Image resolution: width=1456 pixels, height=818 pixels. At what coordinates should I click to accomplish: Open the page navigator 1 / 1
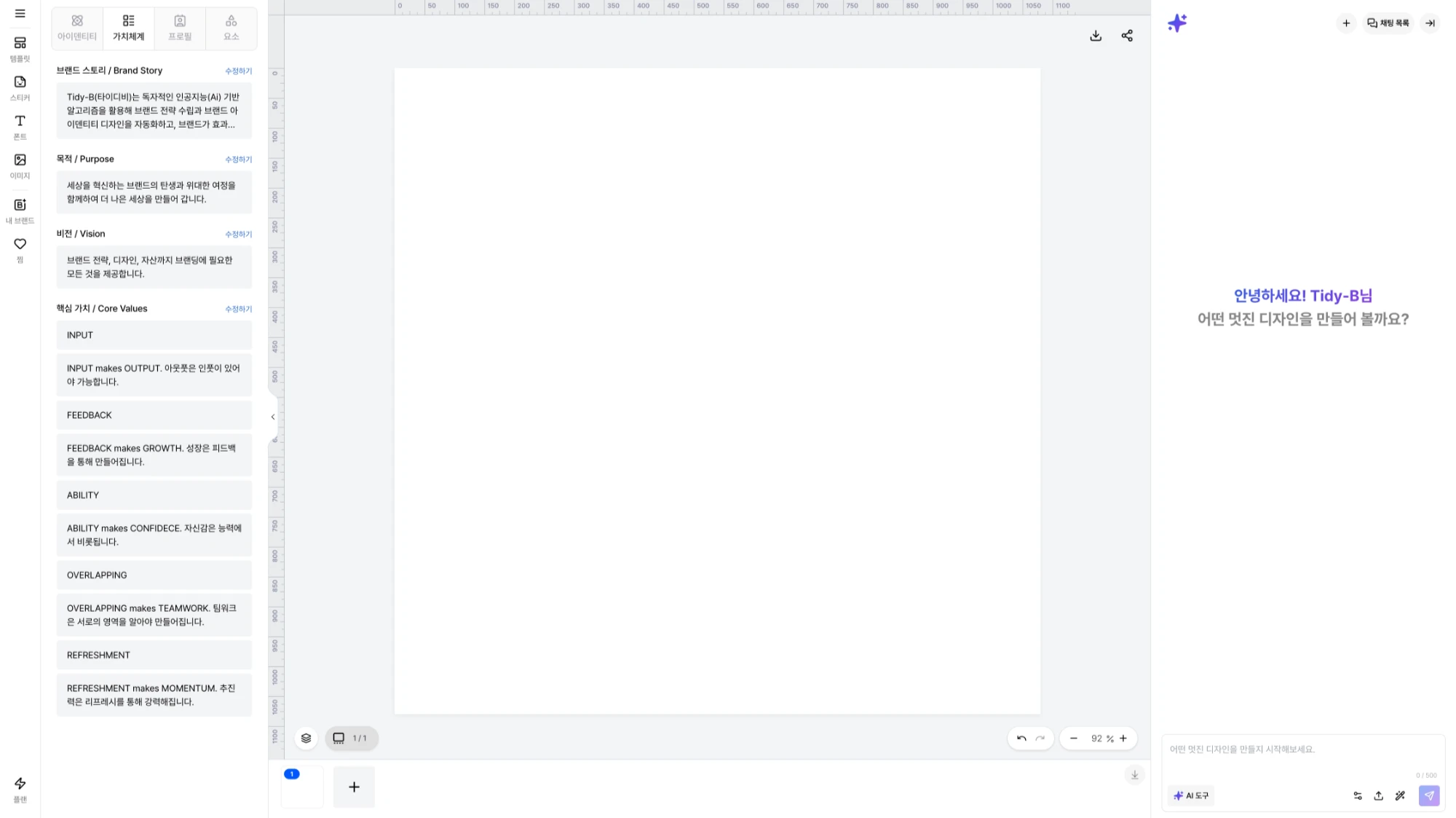(352, 739)
